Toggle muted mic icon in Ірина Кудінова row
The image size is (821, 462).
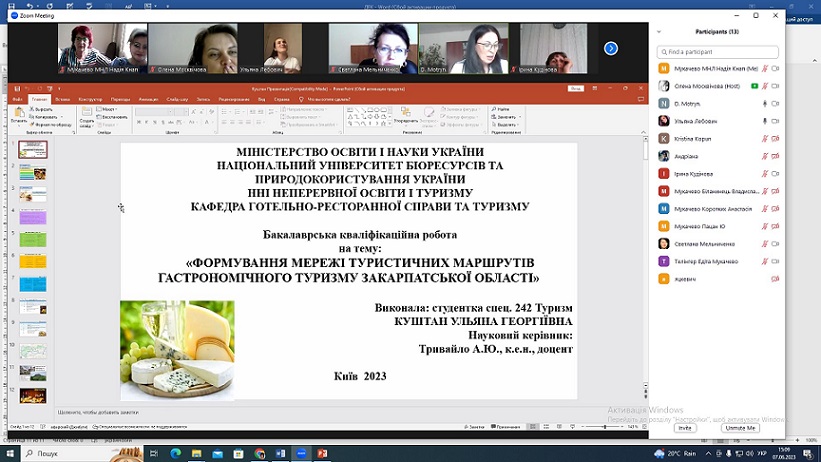click(x=764, y=173)
